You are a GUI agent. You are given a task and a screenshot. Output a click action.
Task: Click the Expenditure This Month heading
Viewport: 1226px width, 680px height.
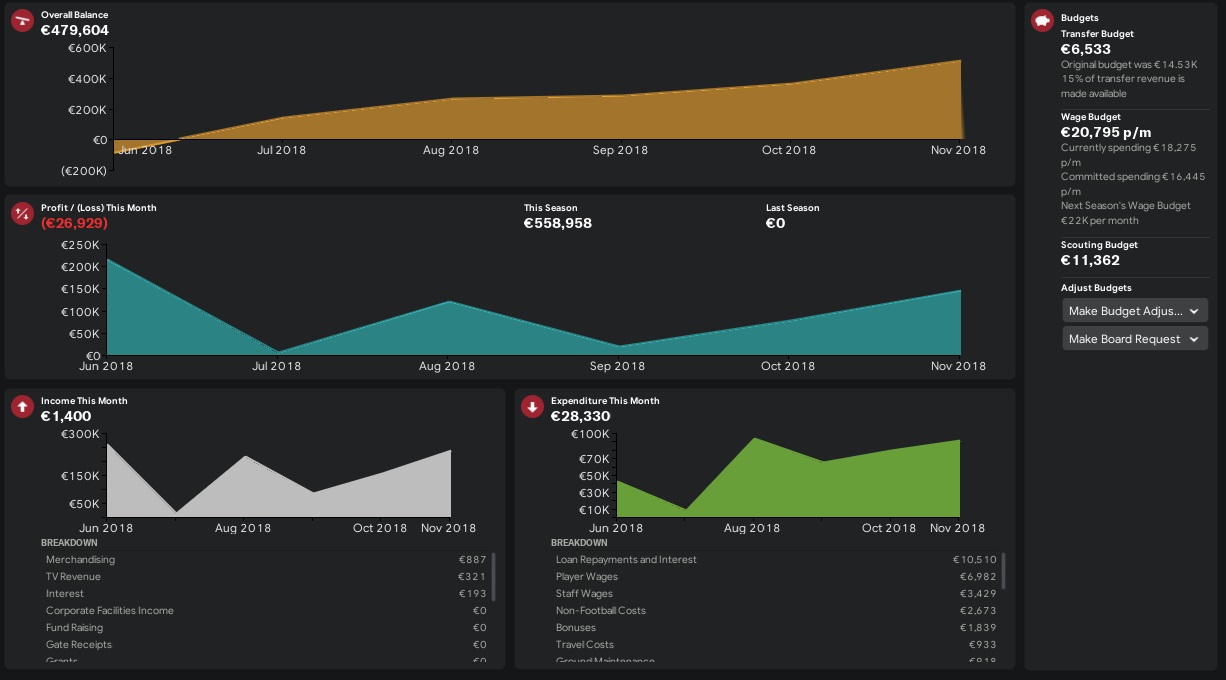click(605, 401)
